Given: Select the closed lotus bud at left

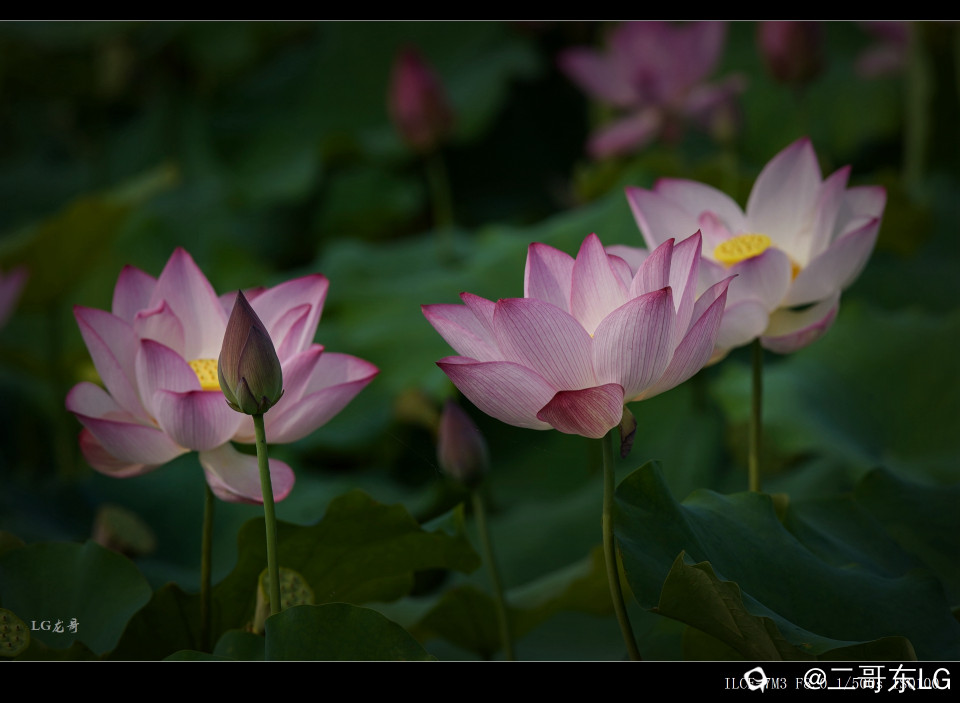Looking at the screenshot, I should [248, 357].
